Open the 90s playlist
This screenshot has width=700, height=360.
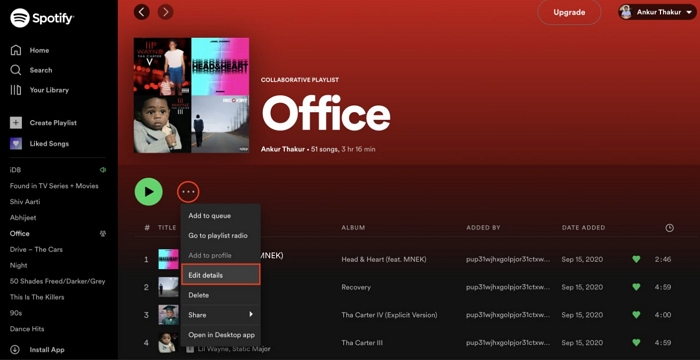[16, 313]
